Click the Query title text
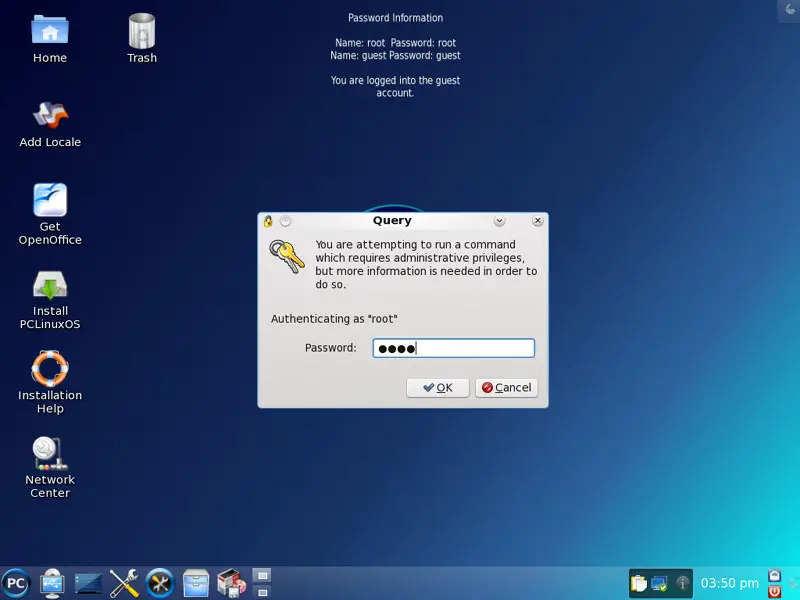This screenshot has width=800, height=600. point(392,220)
